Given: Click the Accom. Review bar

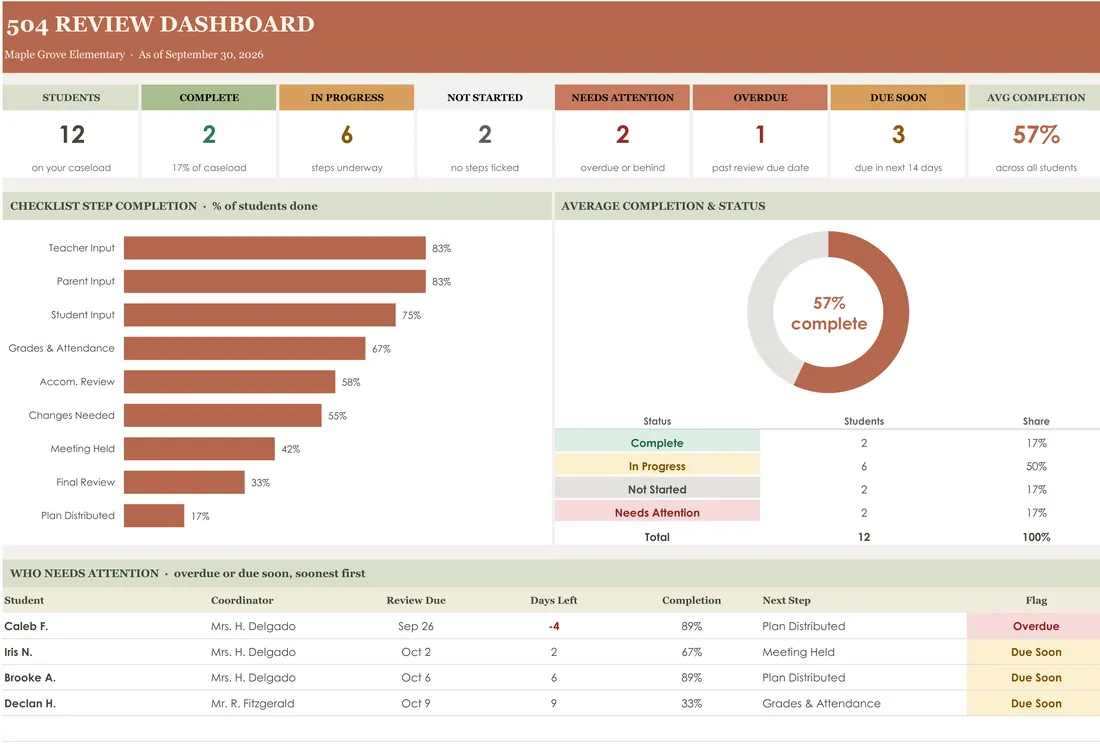Looking at the screenshot, I should pyautogui.click(x=229, y=382).
